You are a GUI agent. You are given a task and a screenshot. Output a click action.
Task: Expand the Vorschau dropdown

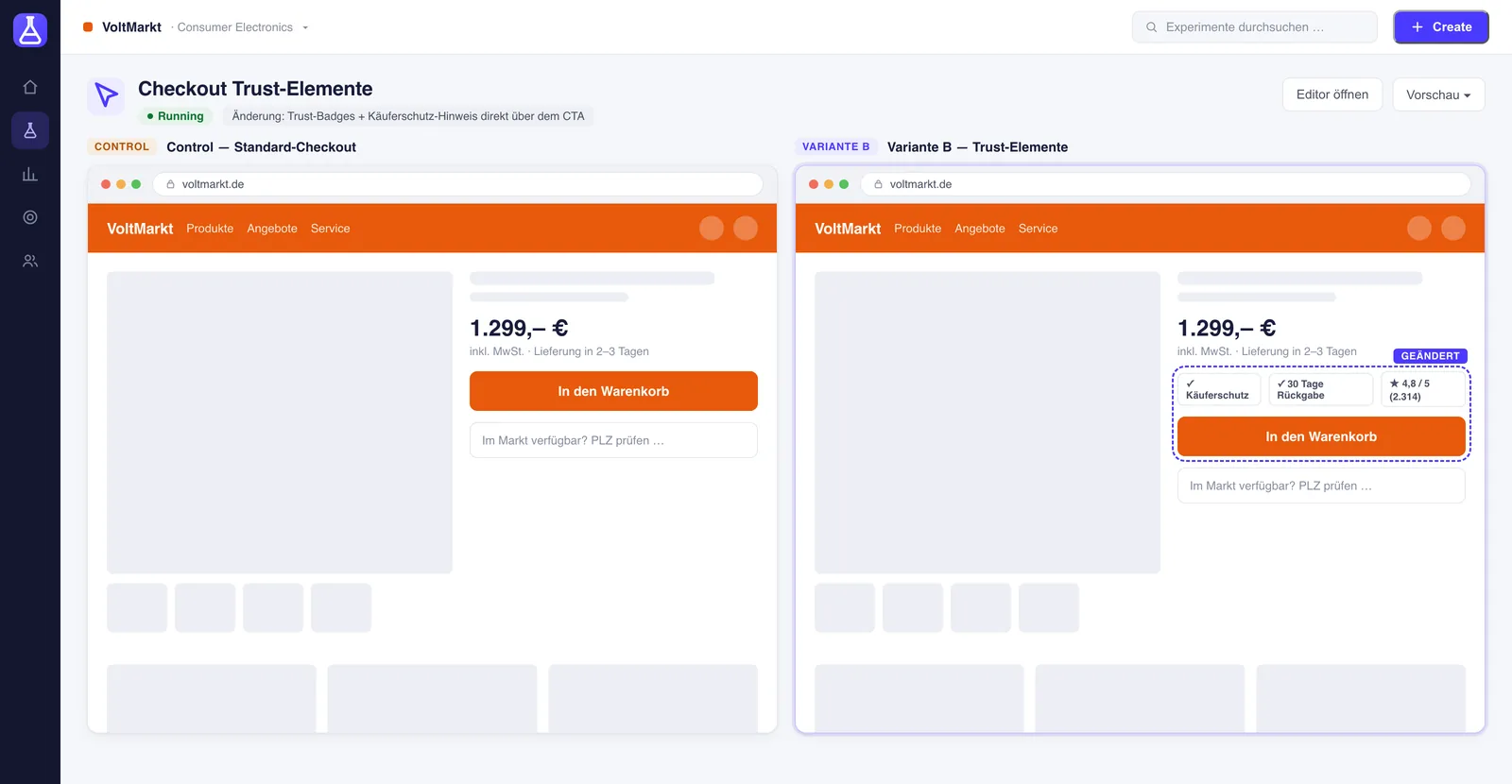(x=1438, y=94)
